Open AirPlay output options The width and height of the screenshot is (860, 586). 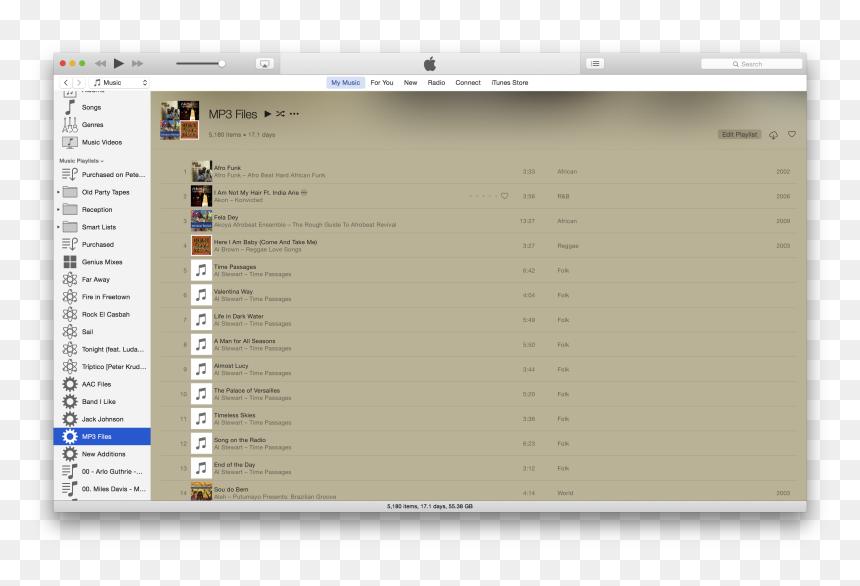coord(264,64)
